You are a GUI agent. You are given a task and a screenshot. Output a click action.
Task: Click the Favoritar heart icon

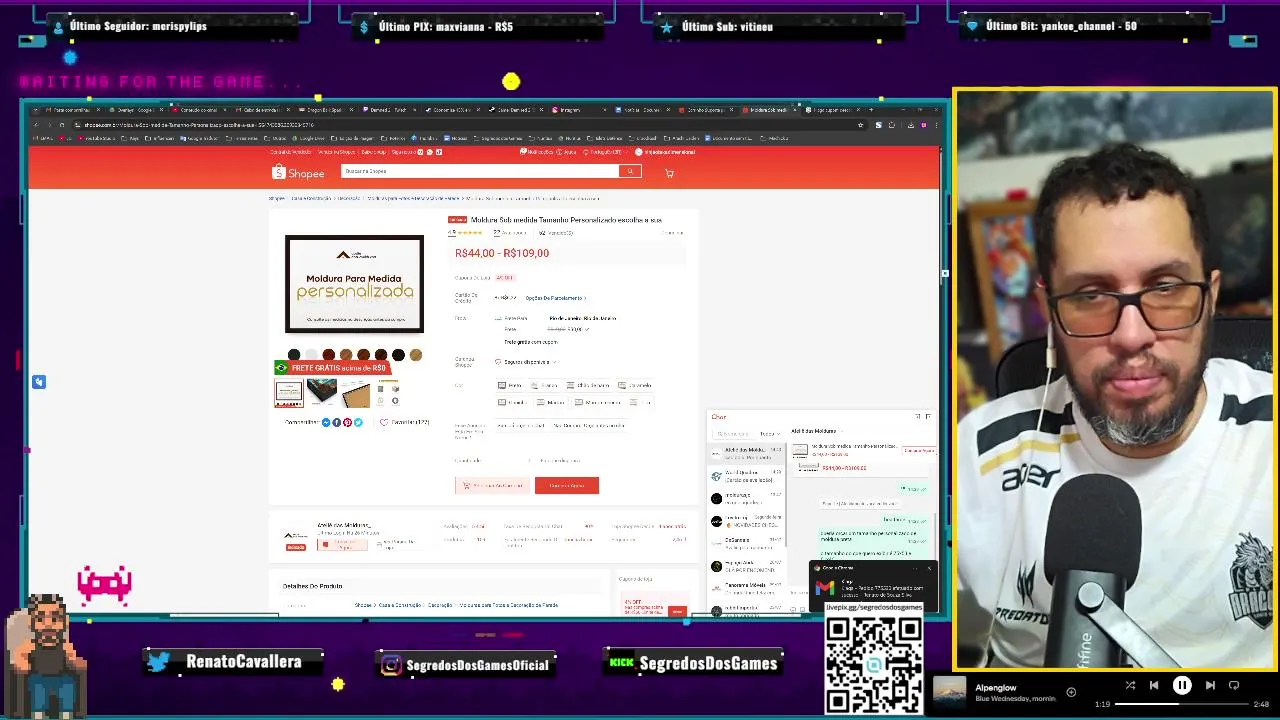coord(384,422)
